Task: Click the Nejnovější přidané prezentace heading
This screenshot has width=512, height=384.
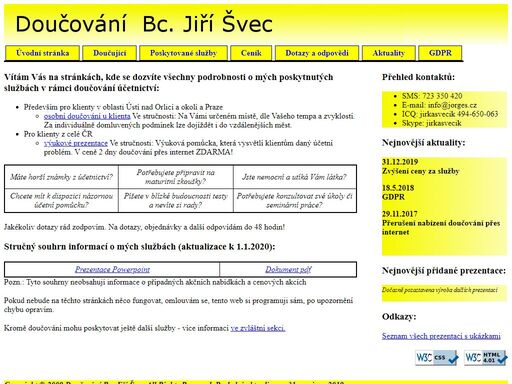Action: 444,270
